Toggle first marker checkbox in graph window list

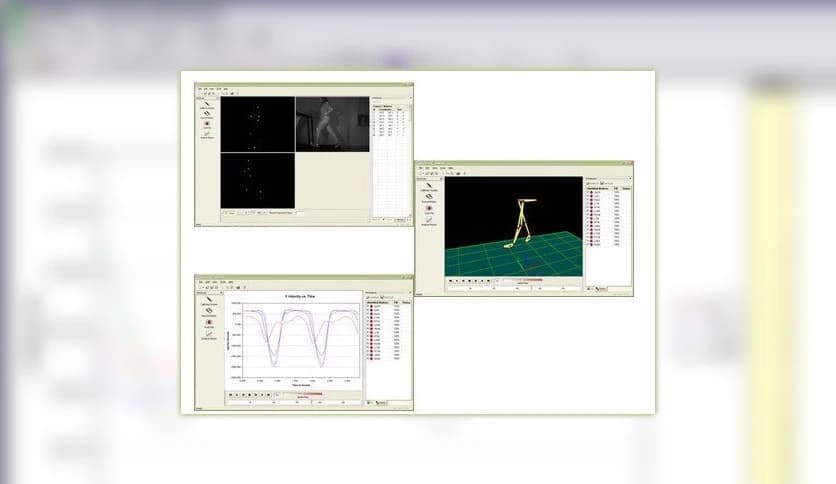pos(368,306)
